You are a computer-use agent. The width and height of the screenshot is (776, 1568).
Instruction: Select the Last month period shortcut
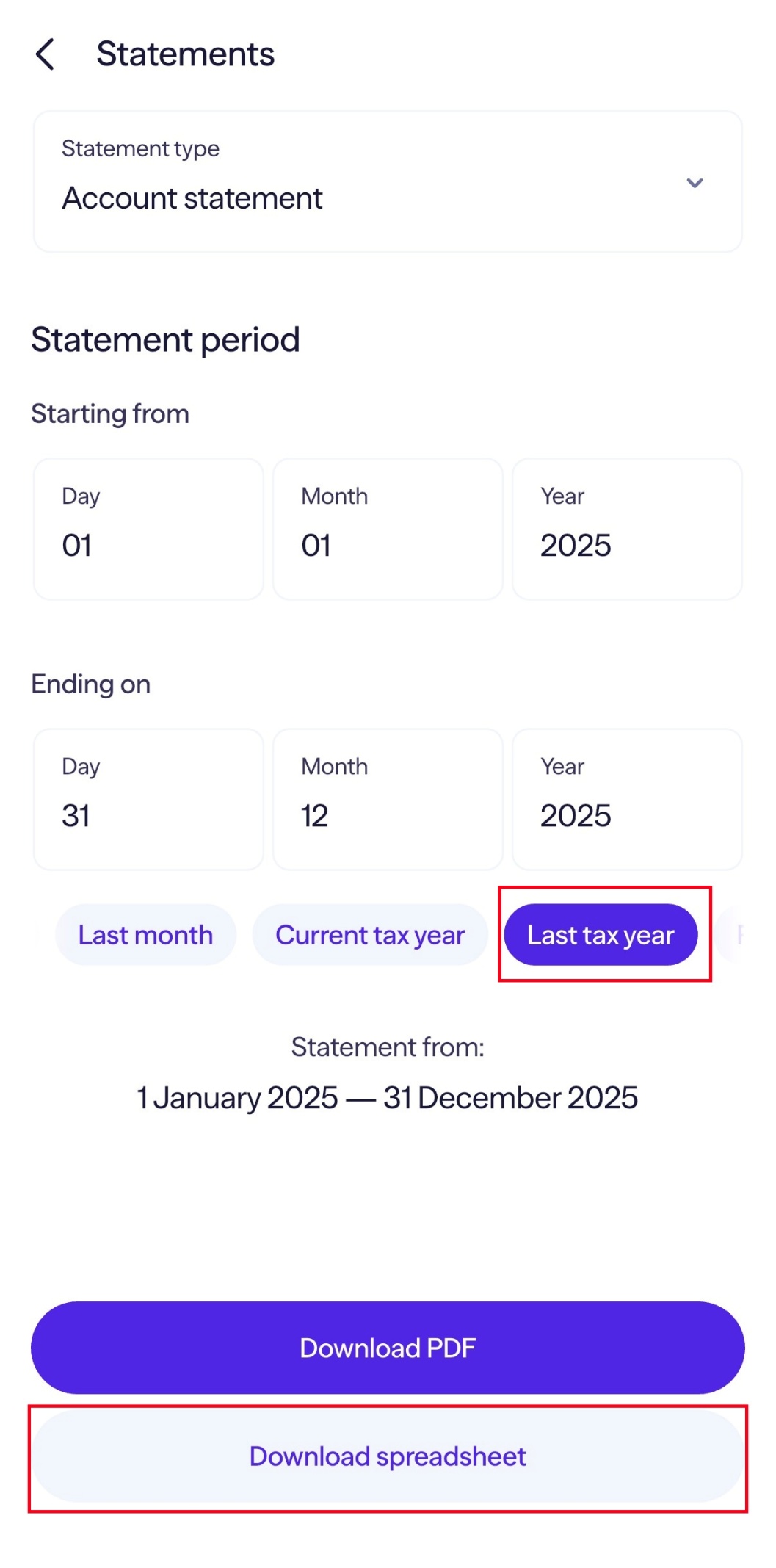[145, 934]
